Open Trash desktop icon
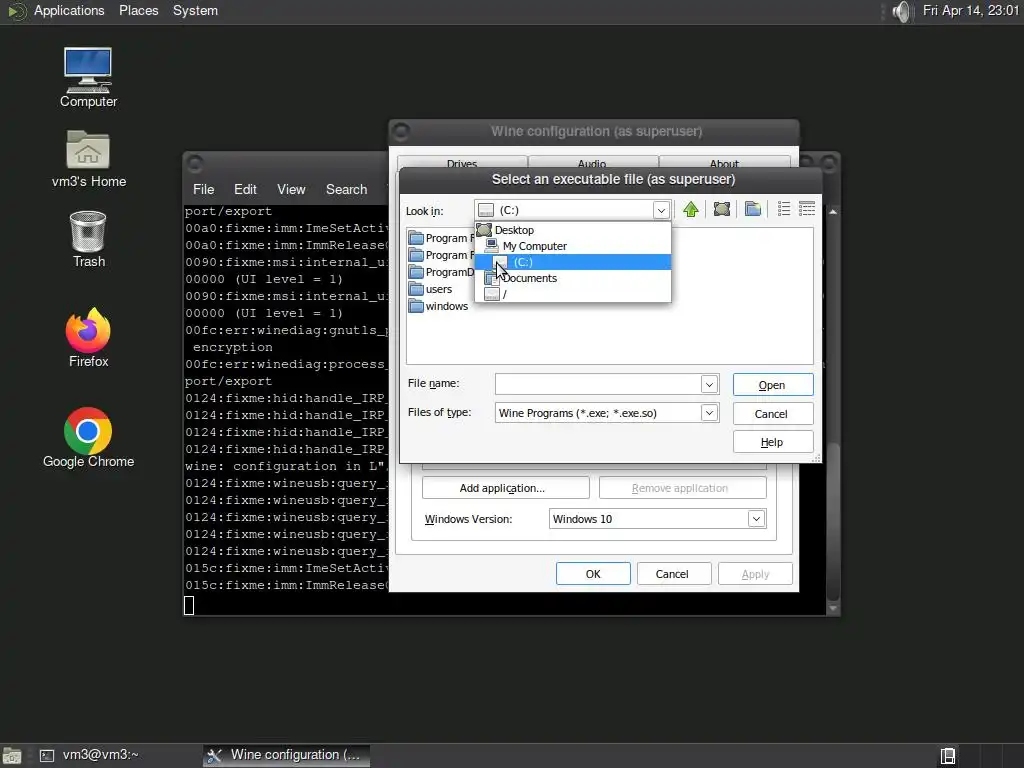The height and width of the screenshot is (768, 1024). 88,239
